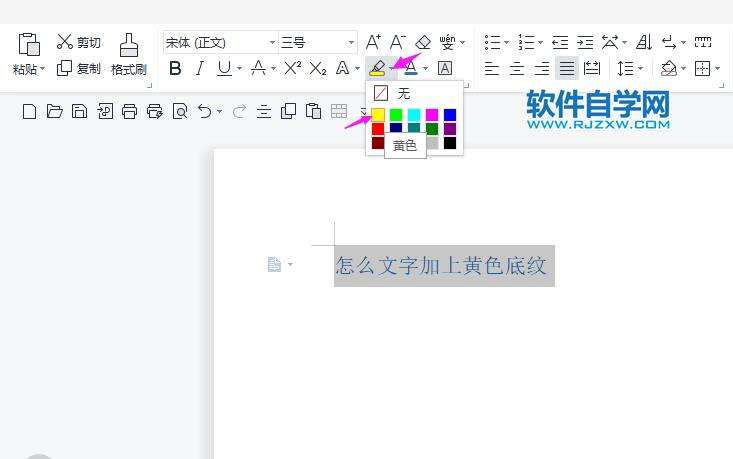Insert numbered list from ribbon

(x=526, y=42)
